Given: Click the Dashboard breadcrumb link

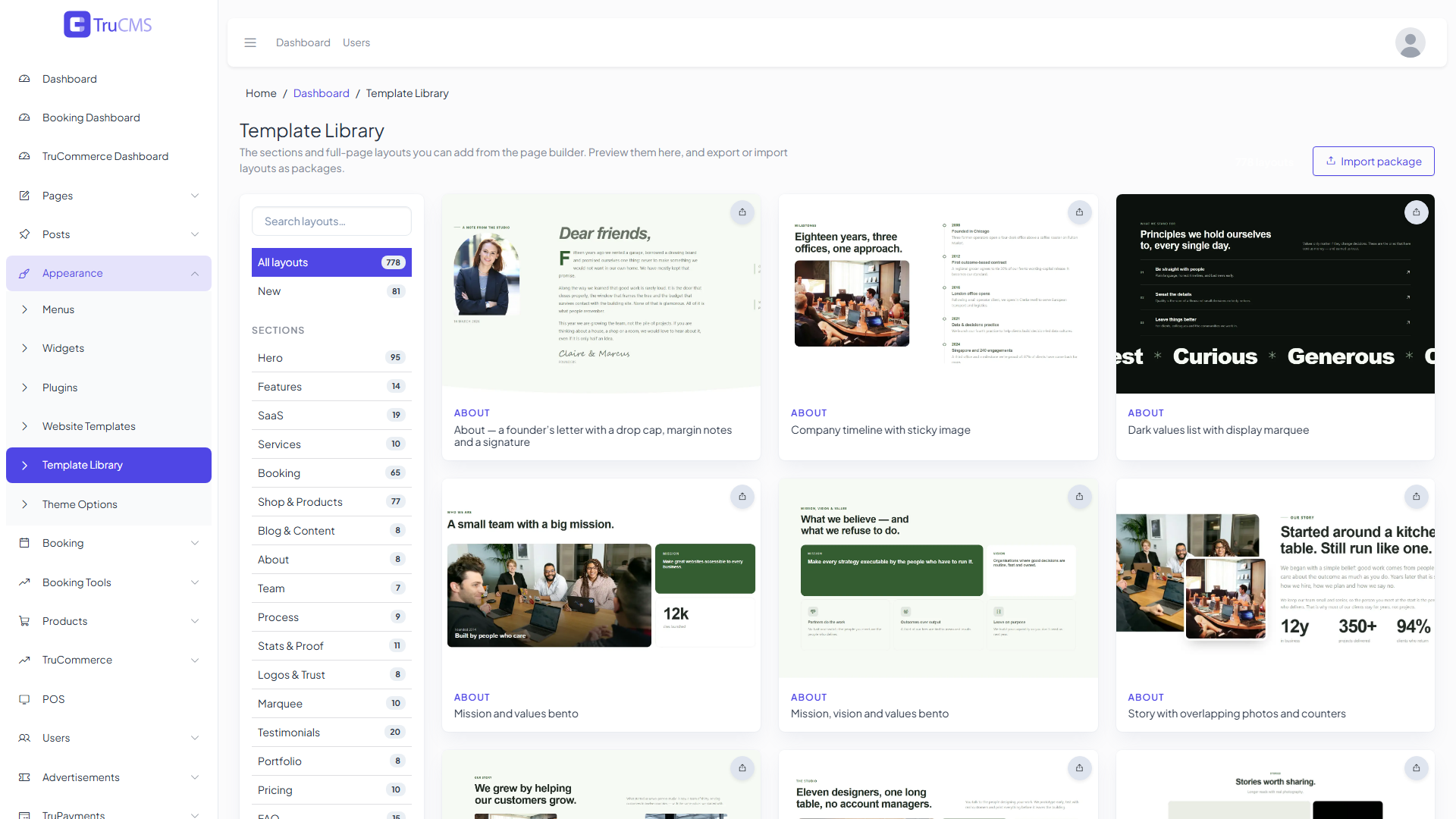Looking at the screenshot, I should point(322,93).
